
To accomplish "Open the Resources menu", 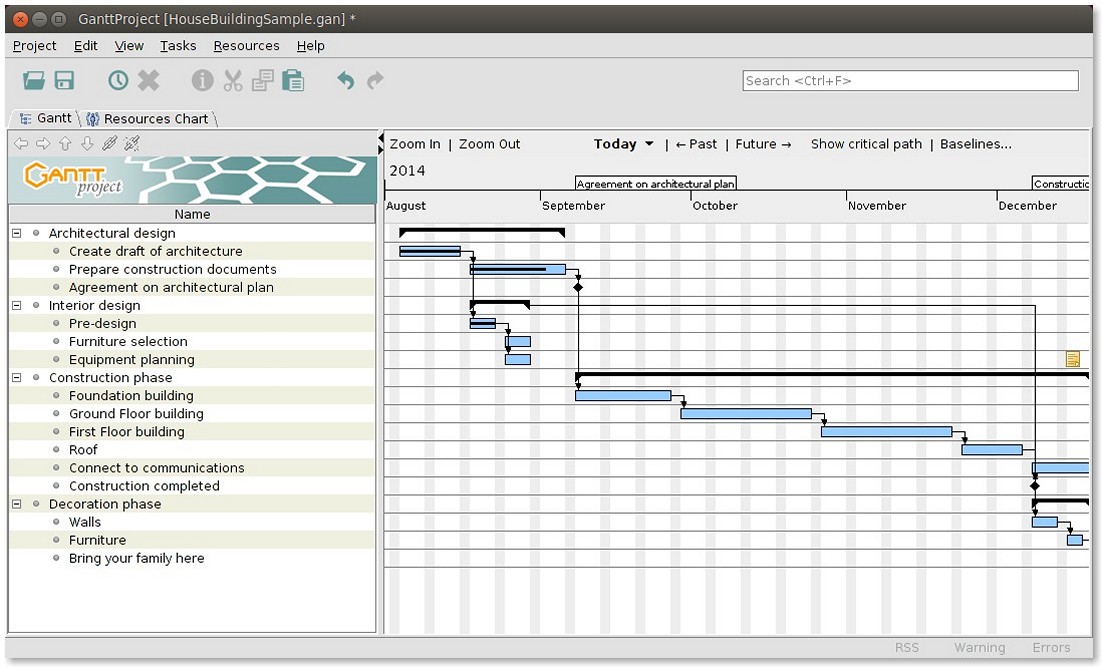I will tap(247, 46).
